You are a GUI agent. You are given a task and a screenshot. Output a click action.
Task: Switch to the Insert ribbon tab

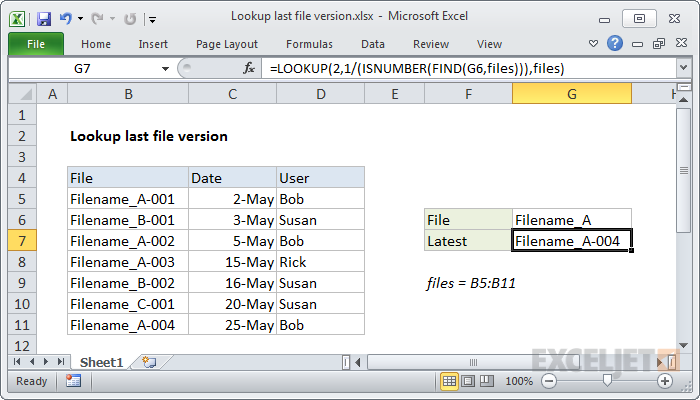pos(153,44)
